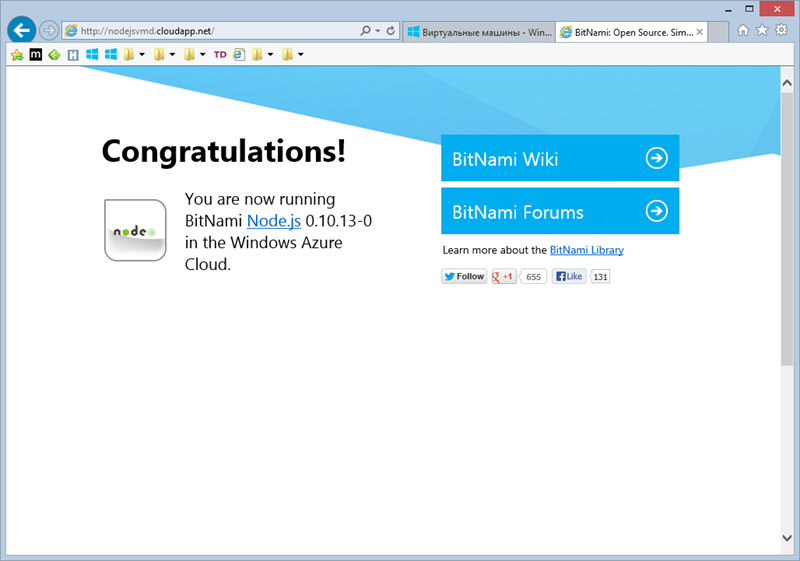The image size is (800, 561).
Task: Click Add to Favorites bar star icon
Action: tap(17, 55)
